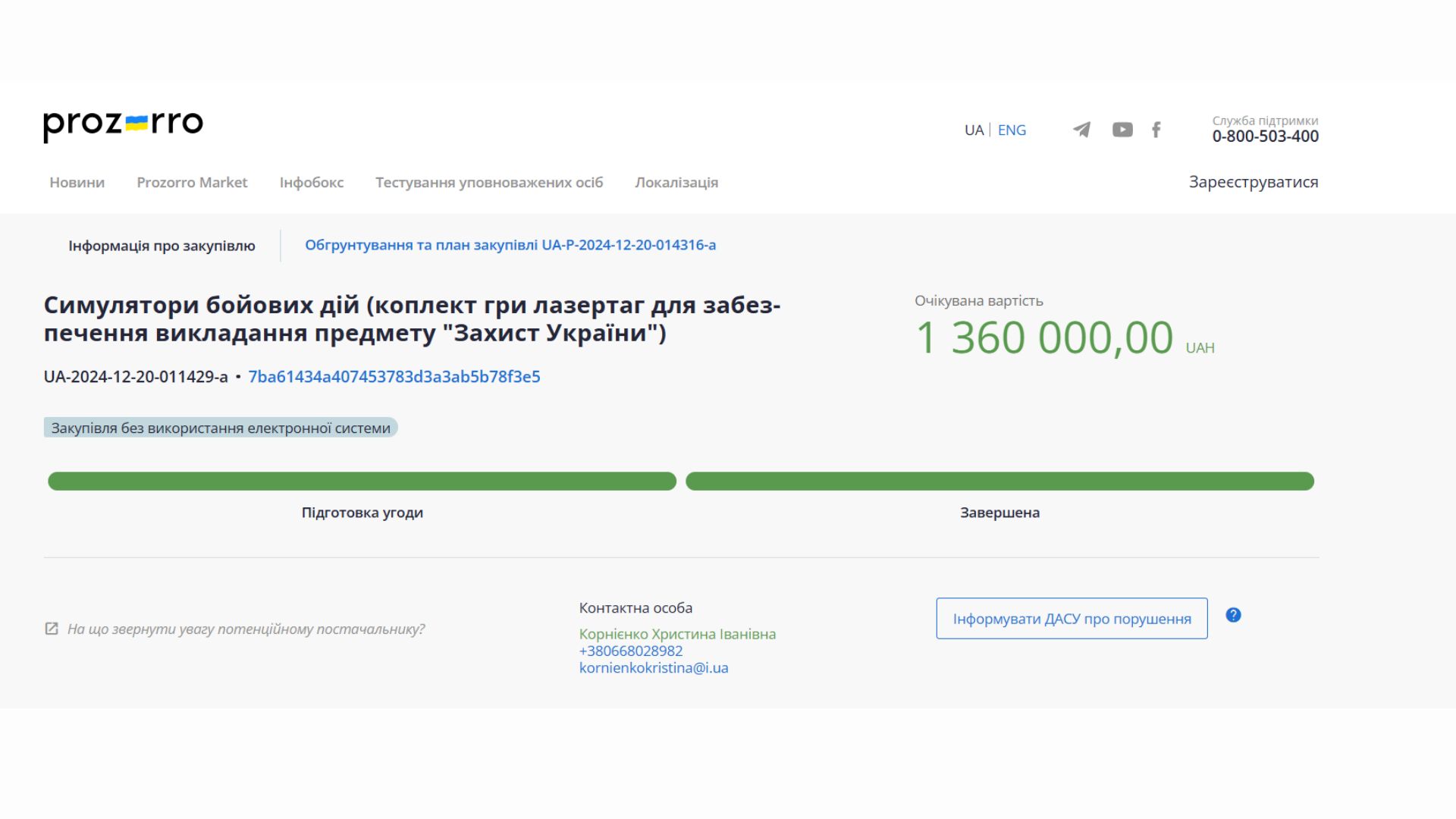The width and height of the screenshot is (1456, 819).
Task: Click the blue help question mark icon
Action: point(1234,616)
